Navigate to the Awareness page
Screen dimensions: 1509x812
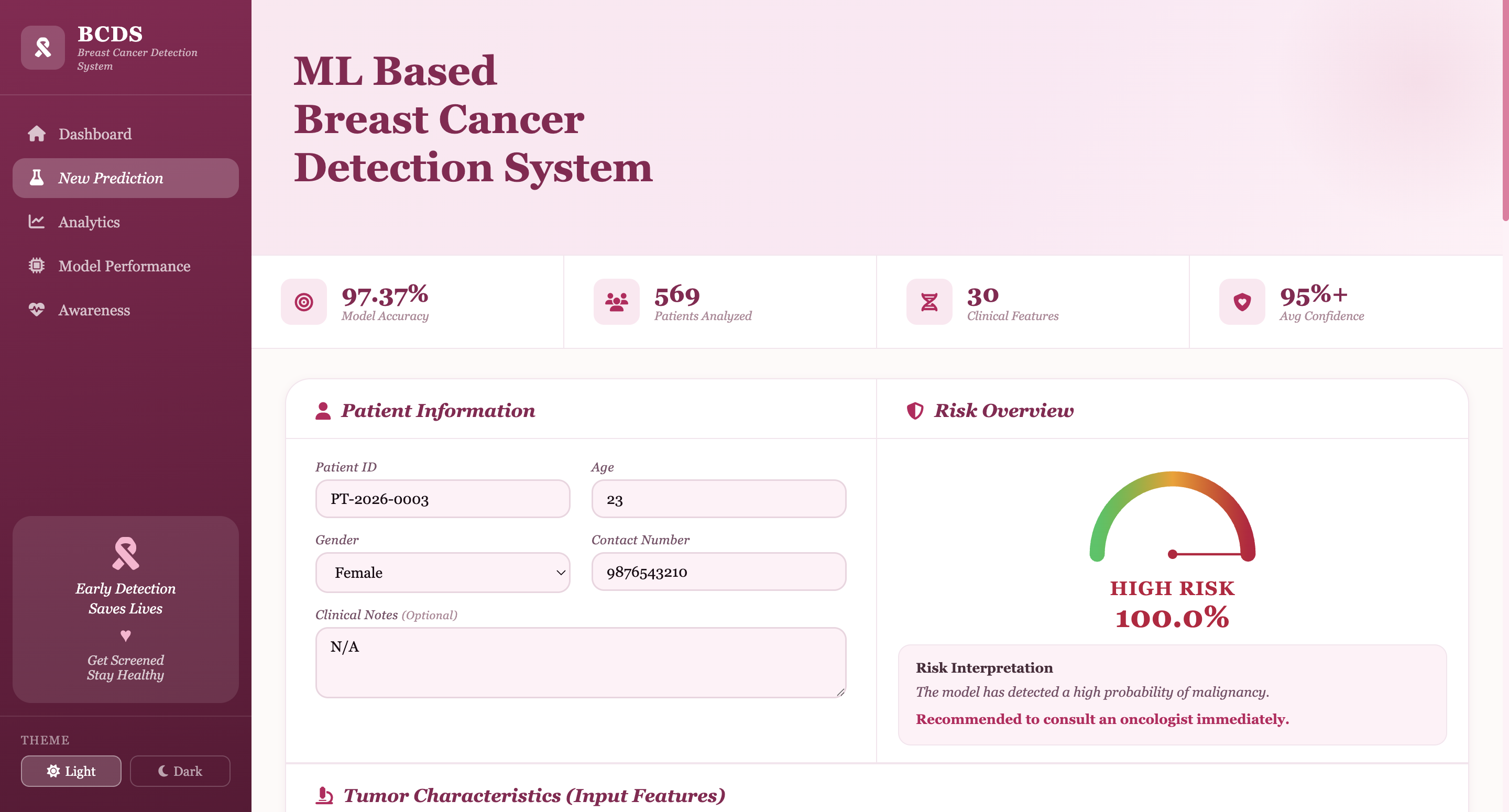point(125,309)
